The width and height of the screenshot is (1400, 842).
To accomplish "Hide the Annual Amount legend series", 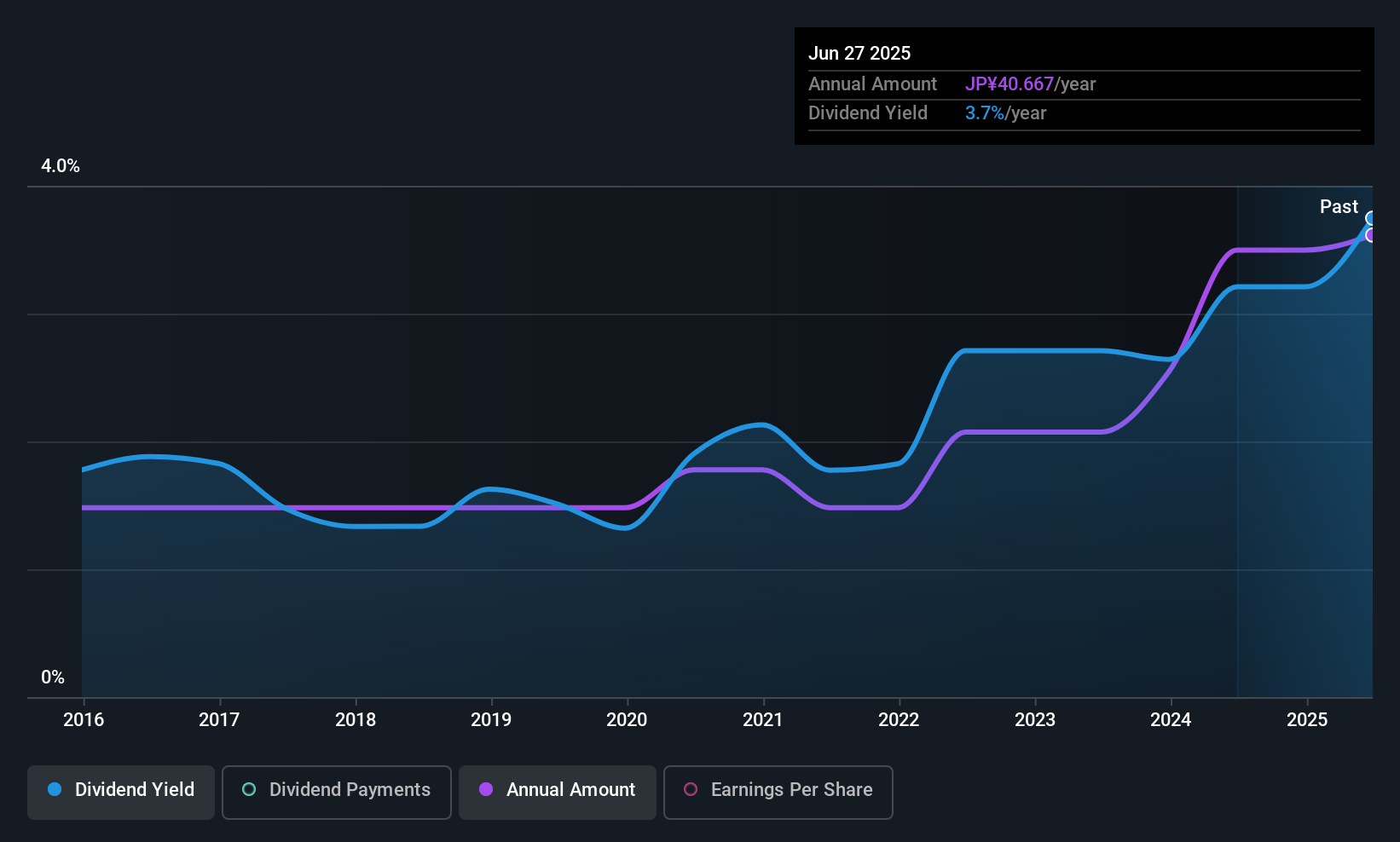I will [x=558, y=791].
